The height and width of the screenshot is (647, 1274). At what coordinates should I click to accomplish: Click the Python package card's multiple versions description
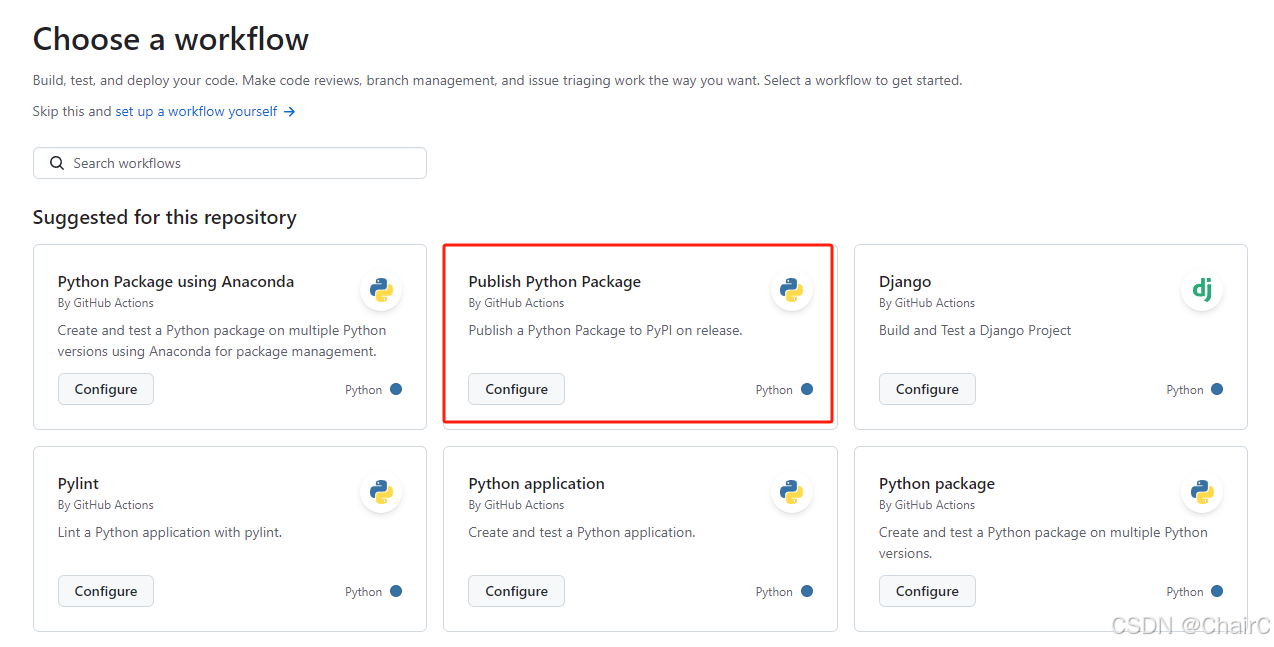click(1043, 543)
